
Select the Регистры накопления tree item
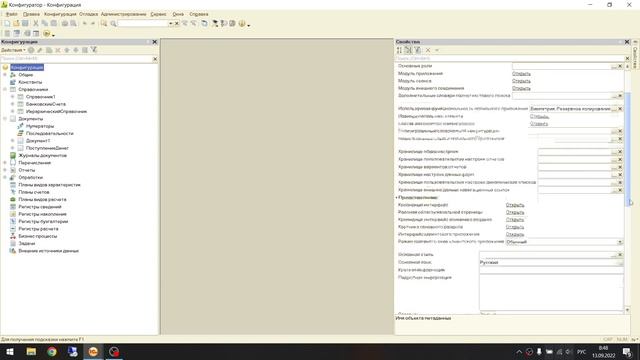pyautogui.click(x=42, y=214)
